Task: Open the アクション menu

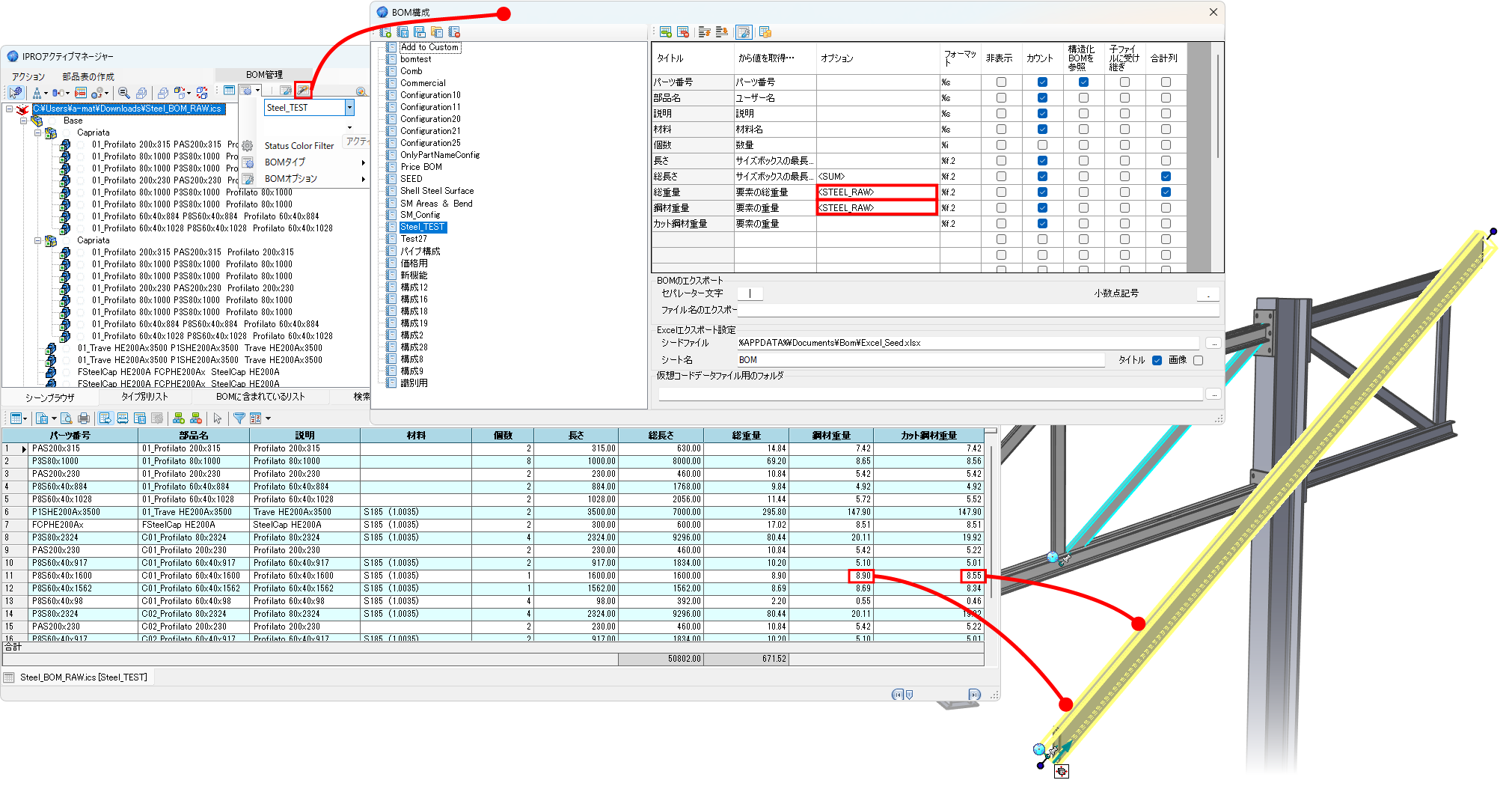Action: coord(28,76)
